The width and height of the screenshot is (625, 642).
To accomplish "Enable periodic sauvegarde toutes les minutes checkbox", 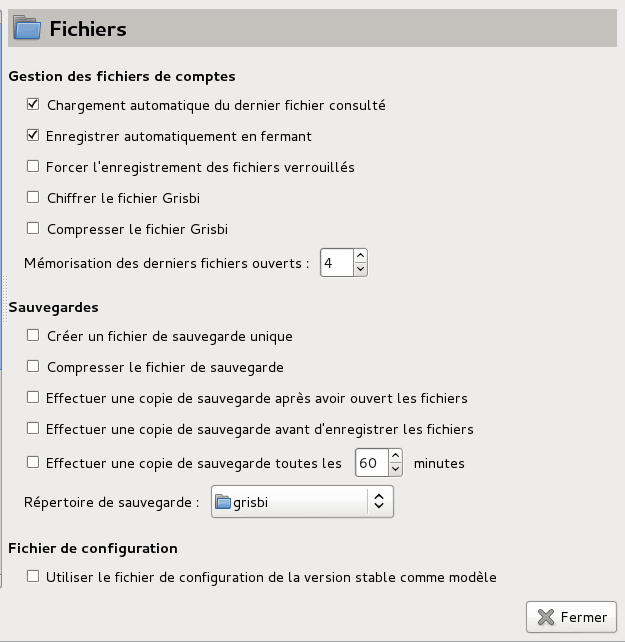I will [33, 463].
